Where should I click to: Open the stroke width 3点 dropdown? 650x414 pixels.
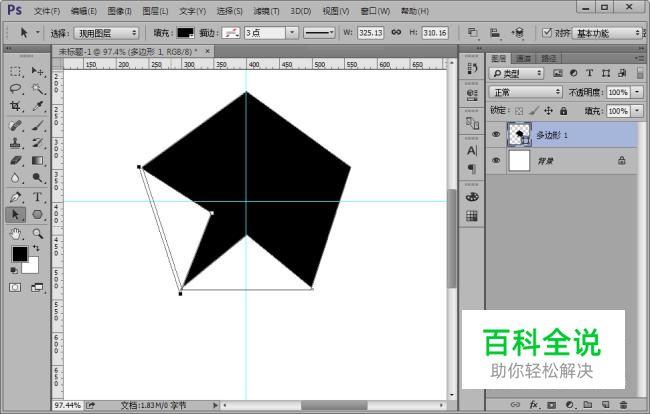click(x=292, y=33)
